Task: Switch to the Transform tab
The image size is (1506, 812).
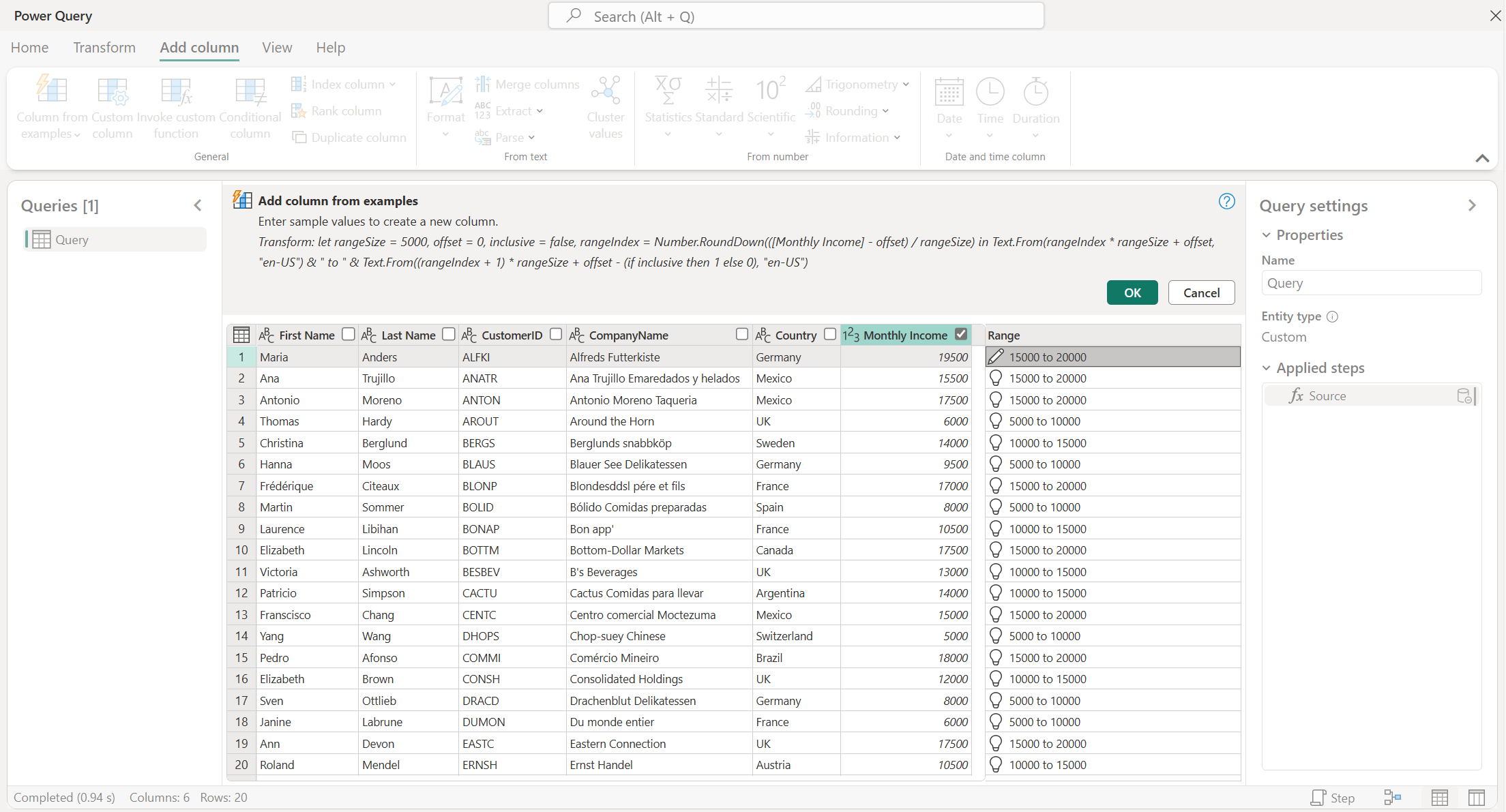Action: [x=103, y=47]
